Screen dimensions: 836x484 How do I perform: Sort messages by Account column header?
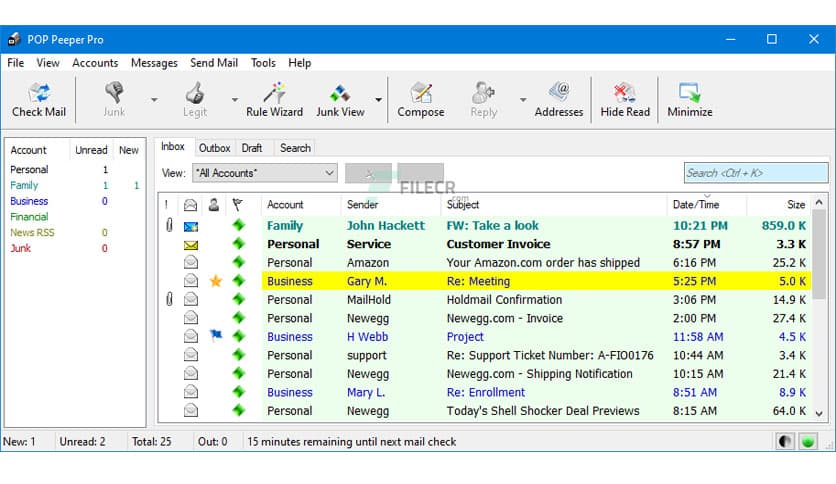click(x=285, y=205)
